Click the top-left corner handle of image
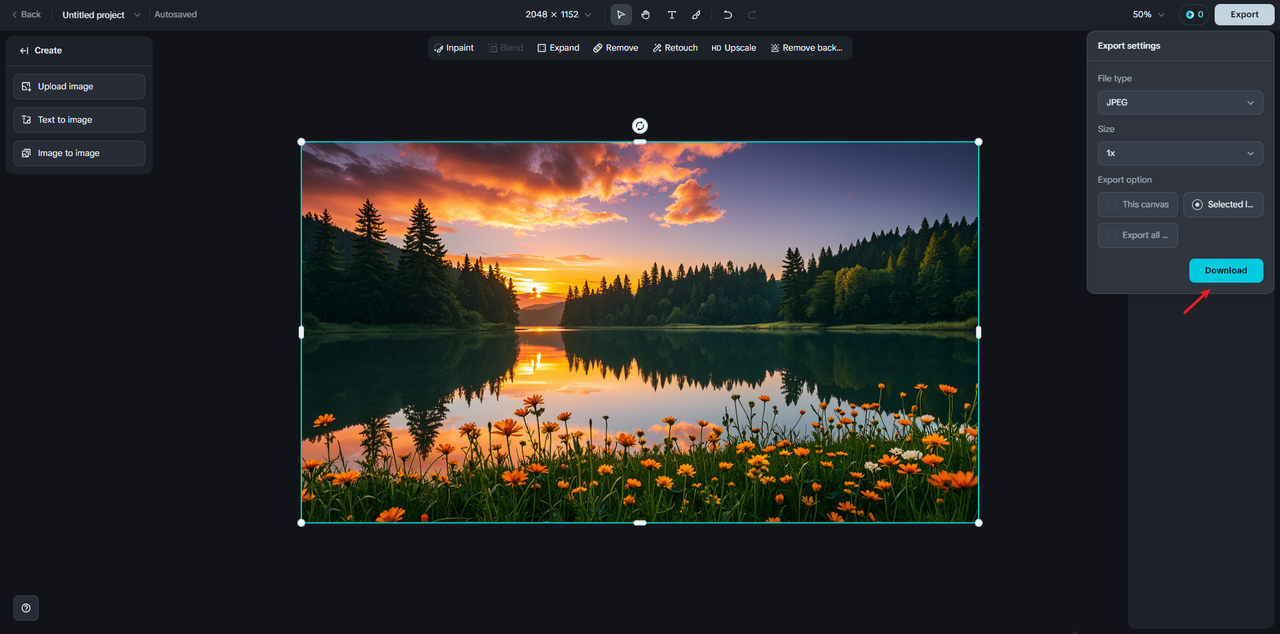 click(302, 142)
